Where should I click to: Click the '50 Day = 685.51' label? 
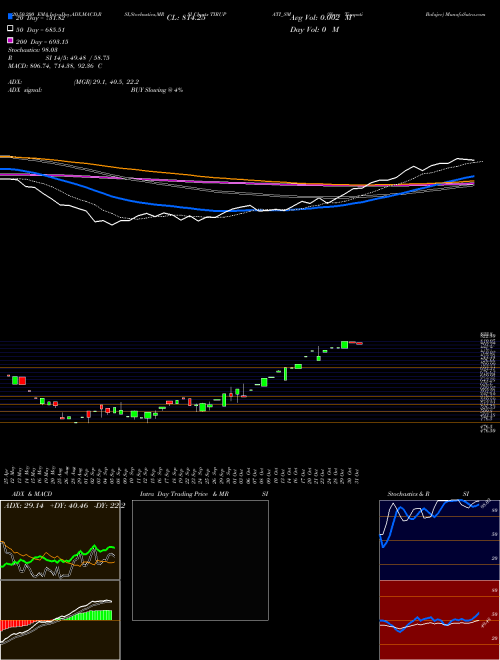click(40, 29)
